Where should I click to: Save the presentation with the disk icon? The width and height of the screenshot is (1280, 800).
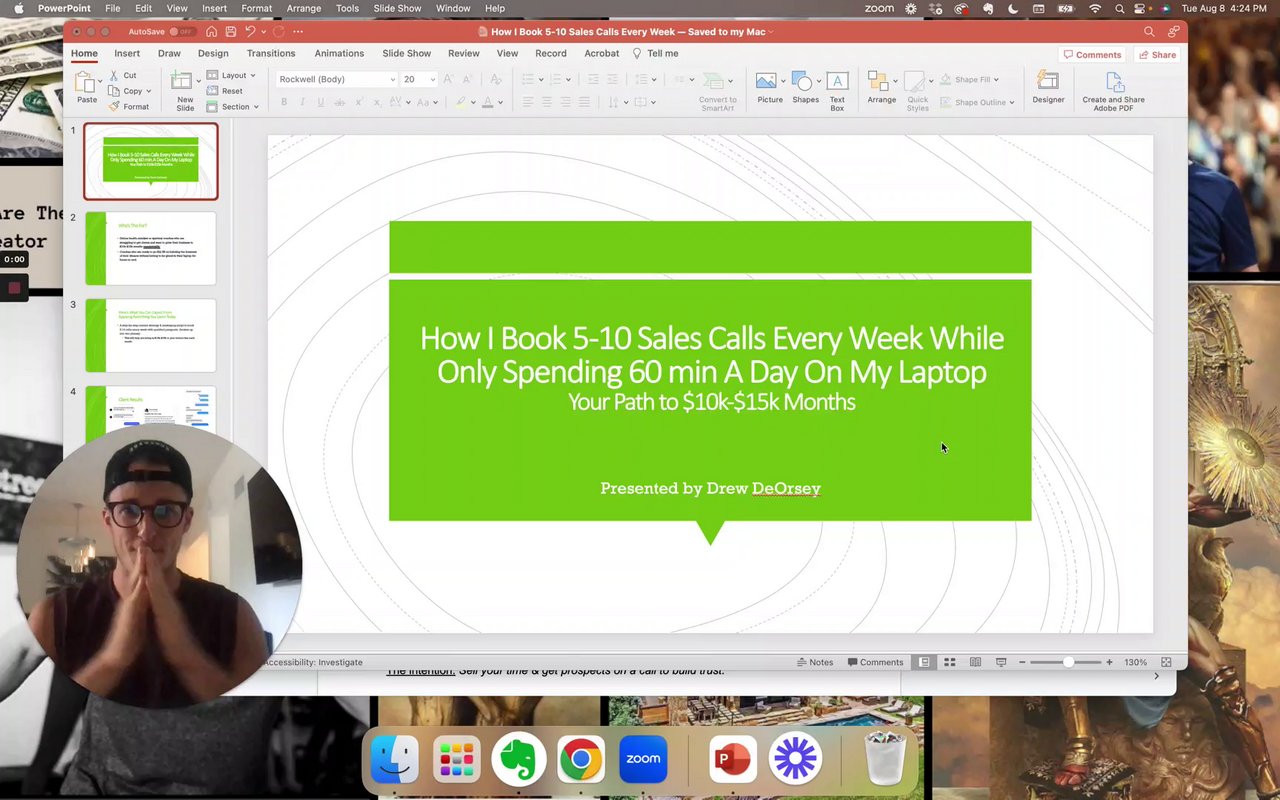231,32
